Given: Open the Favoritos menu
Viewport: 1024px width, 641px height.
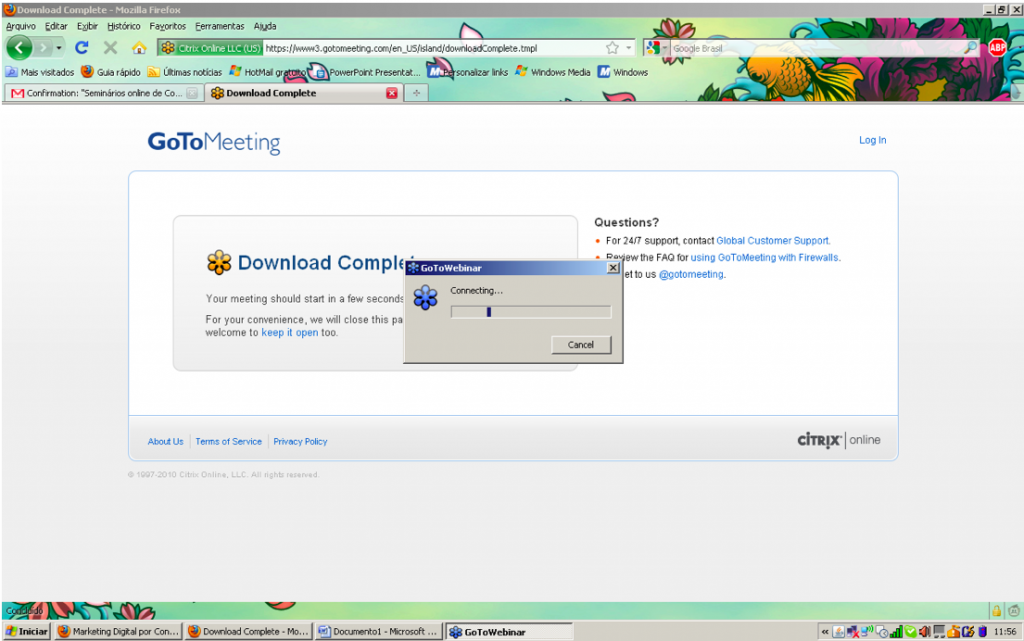Looking at the screenshot, I should (167, 26).
